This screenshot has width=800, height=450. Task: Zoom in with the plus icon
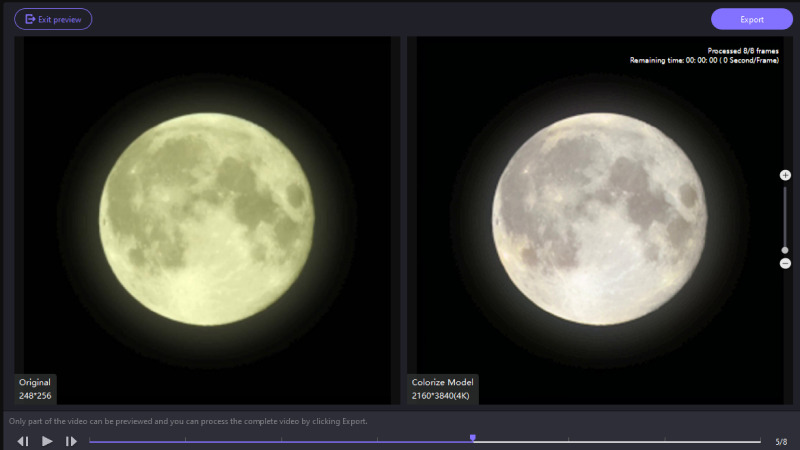coord(785,175)
